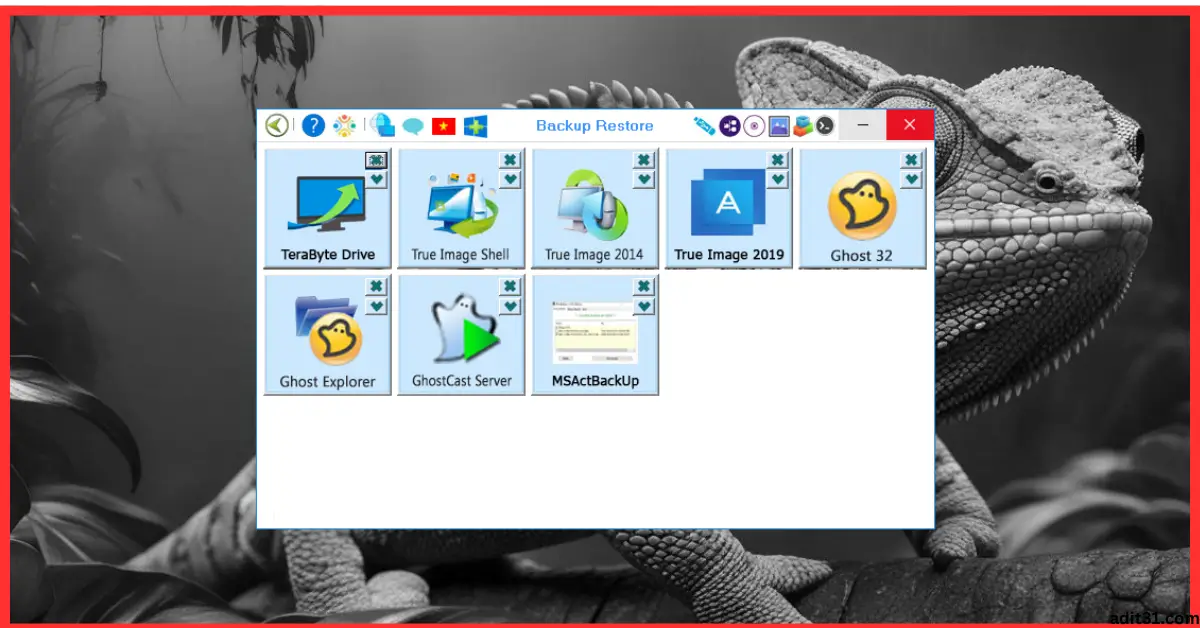Click the purple round share icon
Viewport: 1200px width, 628px height.
point(730,125)
